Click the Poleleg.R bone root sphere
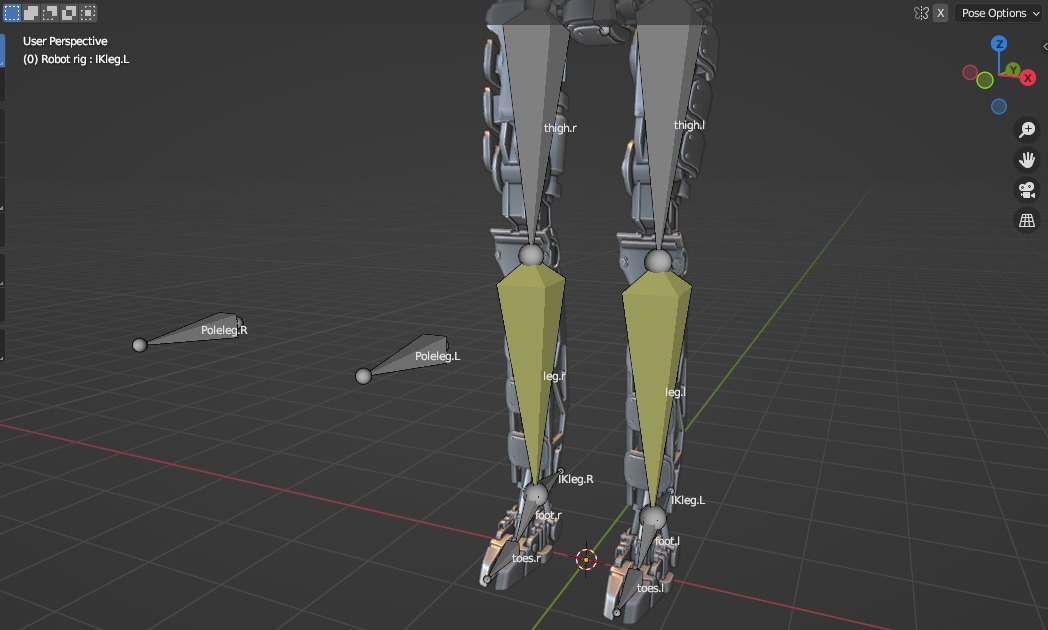1048x630 pixels. coord(139,345)
